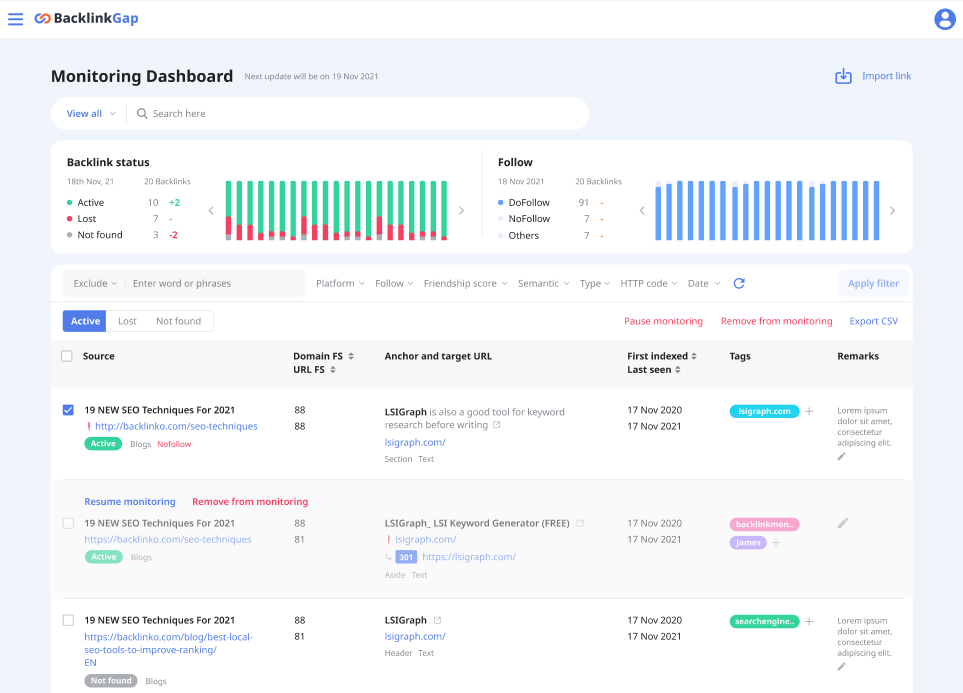The height and width of the screenshot is (693, 963).
Task: Click the green Active legend dot
Action: coord(69,203)
